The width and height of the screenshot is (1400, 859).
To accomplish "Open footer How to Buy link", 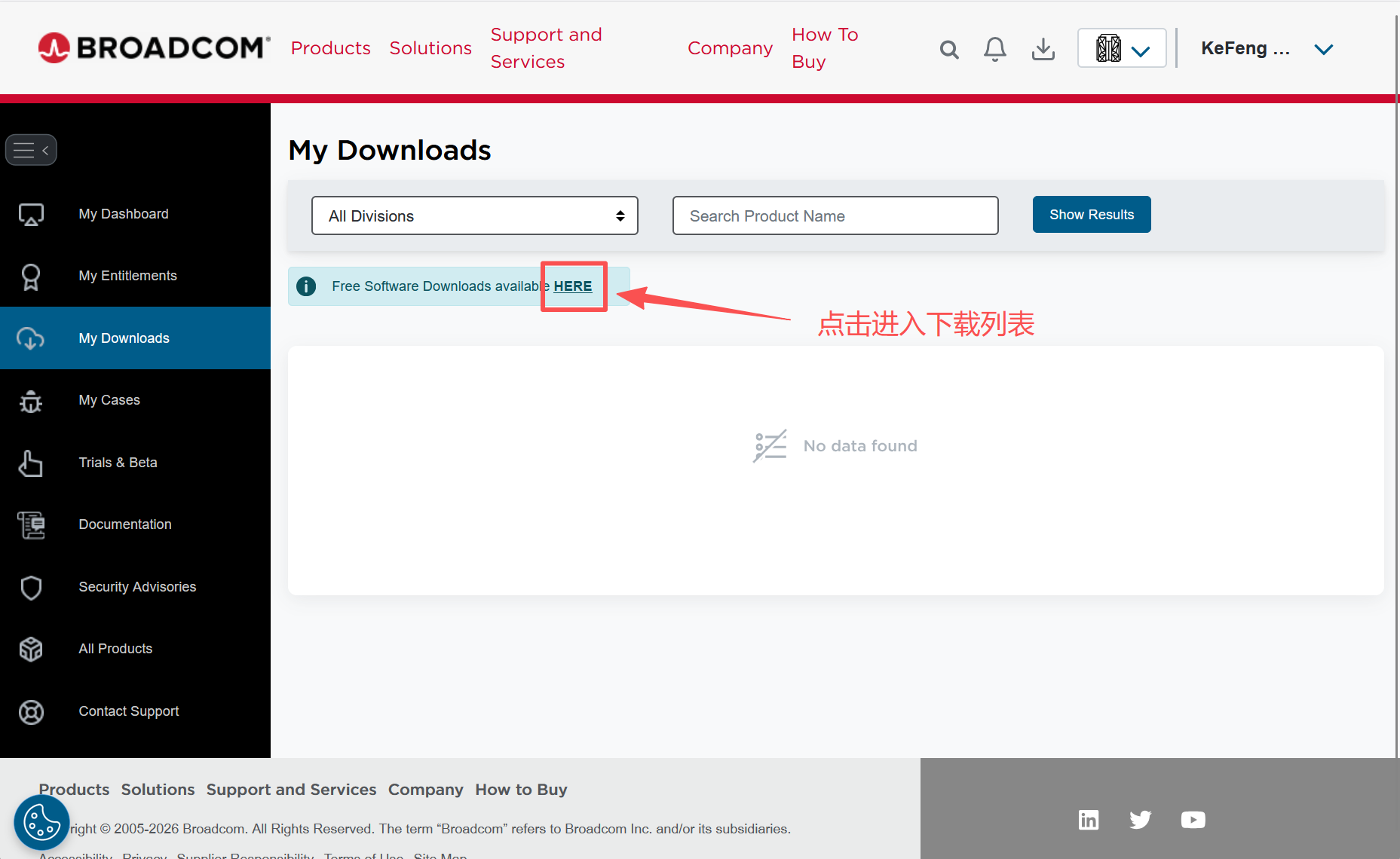I will [521, 790].
